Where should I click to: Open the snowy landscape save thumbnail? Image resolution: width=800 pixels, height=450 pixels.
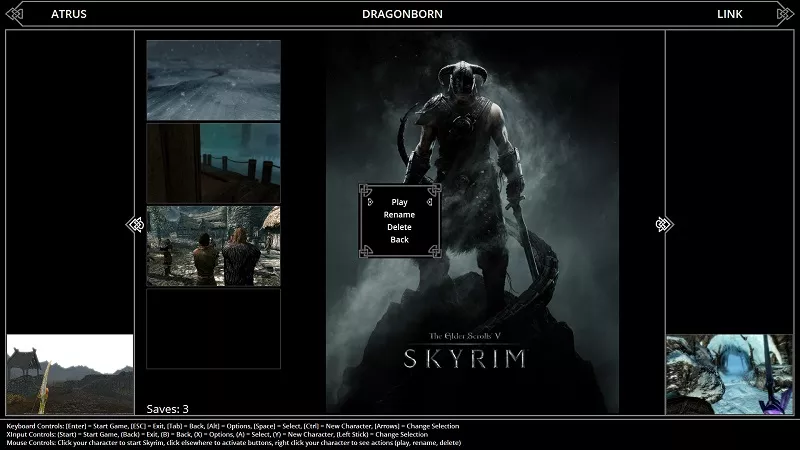point(213,80)
